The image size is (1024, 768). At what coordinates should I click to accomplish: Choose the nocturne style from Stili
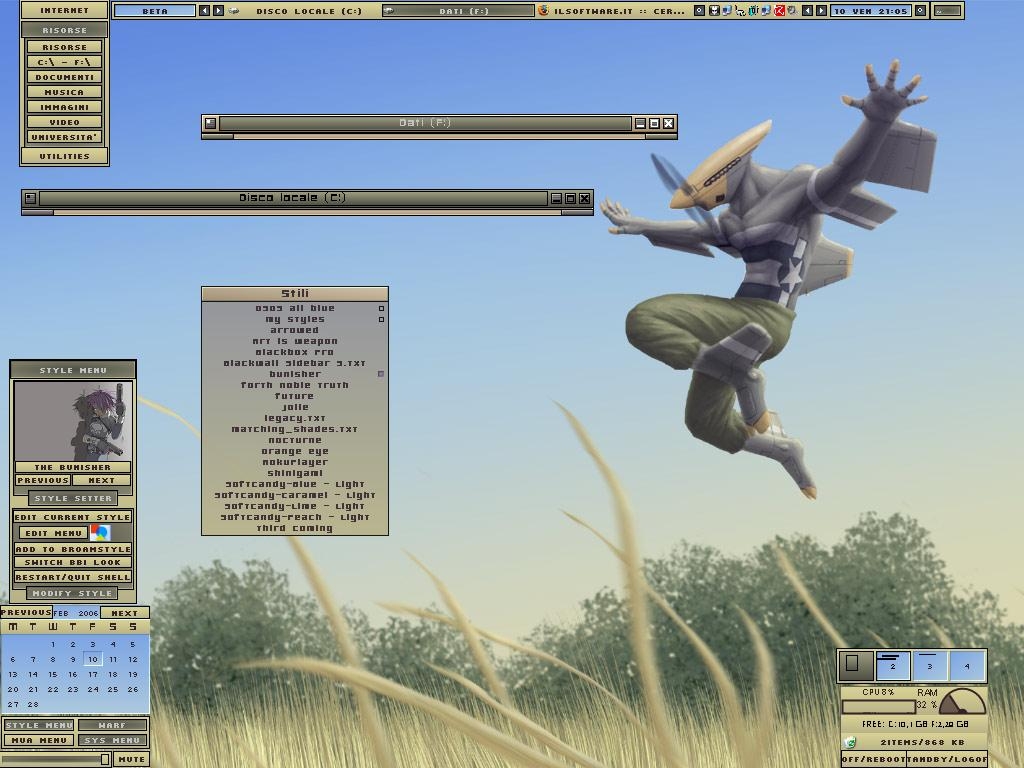tap(295, 440)
